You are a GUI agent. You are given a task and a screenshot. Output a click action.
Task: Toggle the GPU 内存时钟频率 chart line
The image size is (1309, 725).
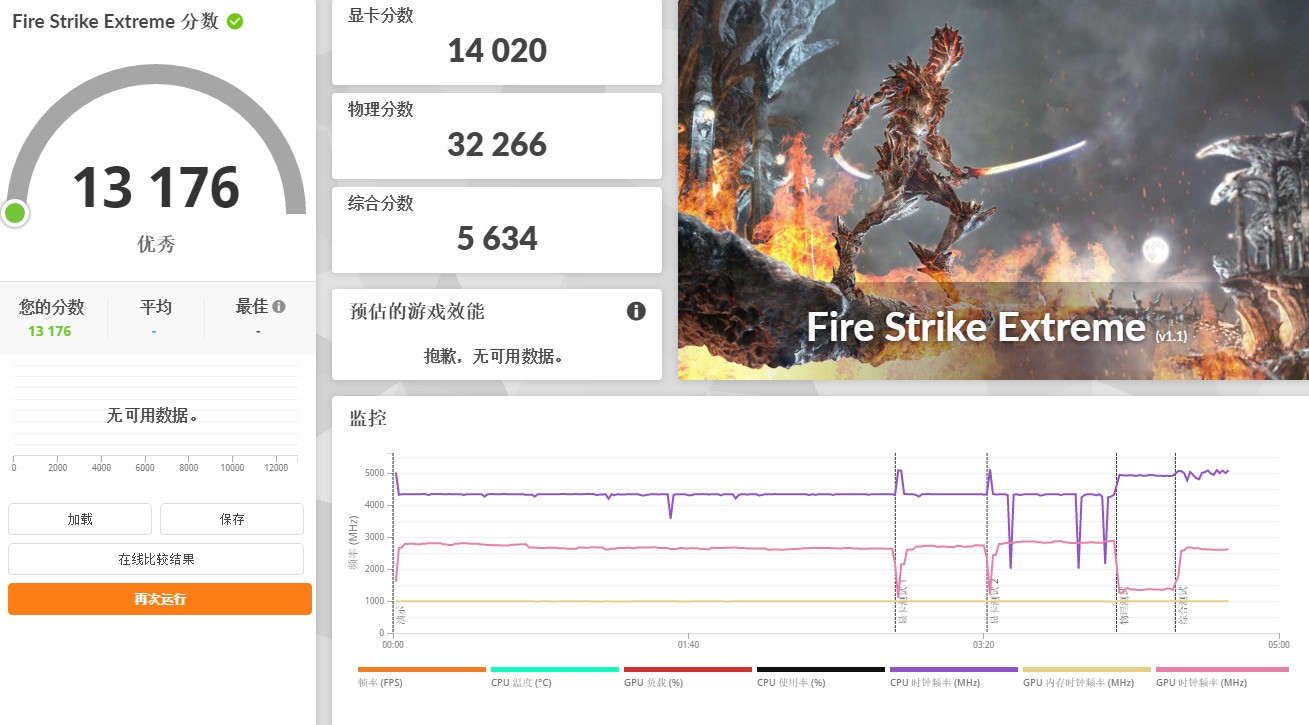point(1087,670)
